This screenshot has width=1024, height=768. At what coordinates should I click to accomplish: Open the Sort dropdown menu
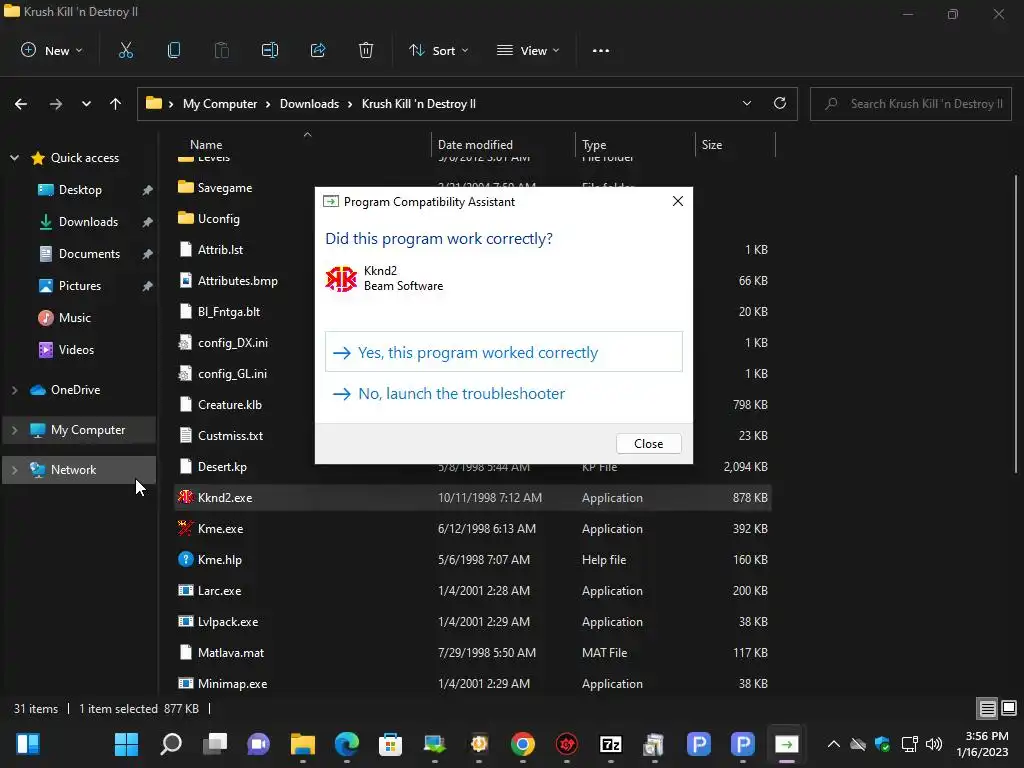[x=439, y=50]
